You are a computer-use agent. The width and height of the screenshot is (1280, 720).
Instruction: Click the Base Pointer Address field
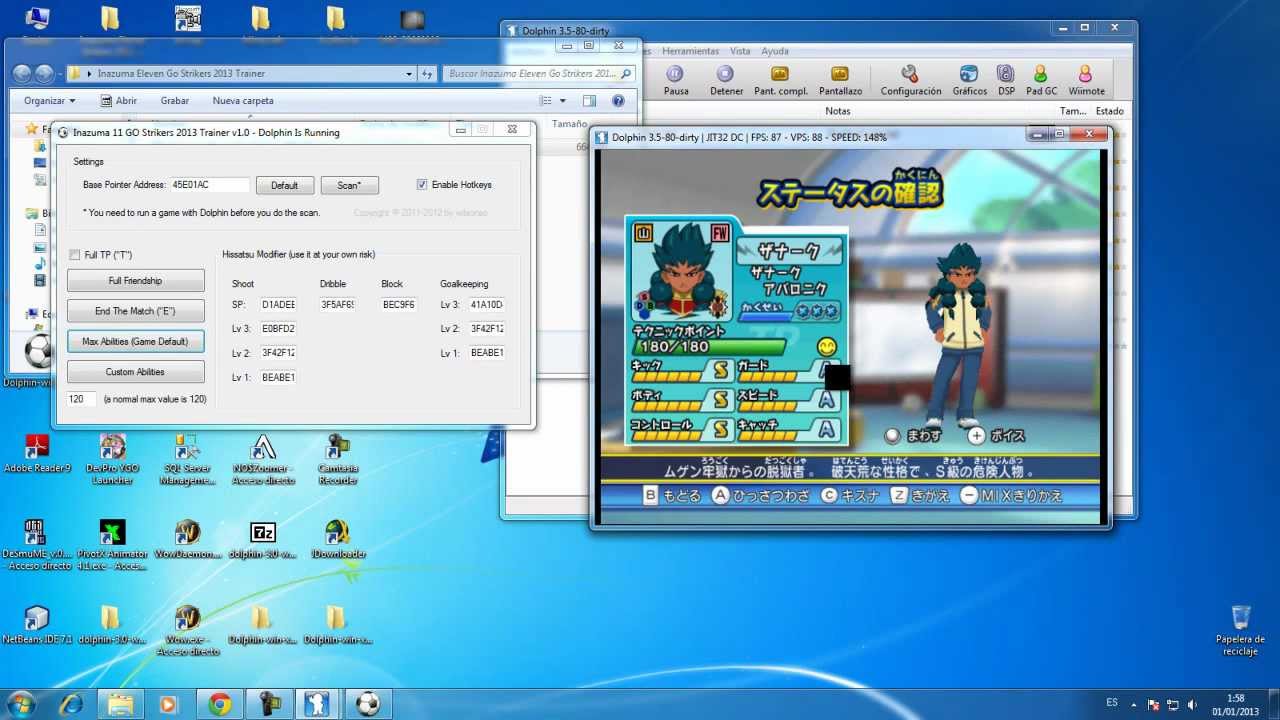click(x=209, y=185)
